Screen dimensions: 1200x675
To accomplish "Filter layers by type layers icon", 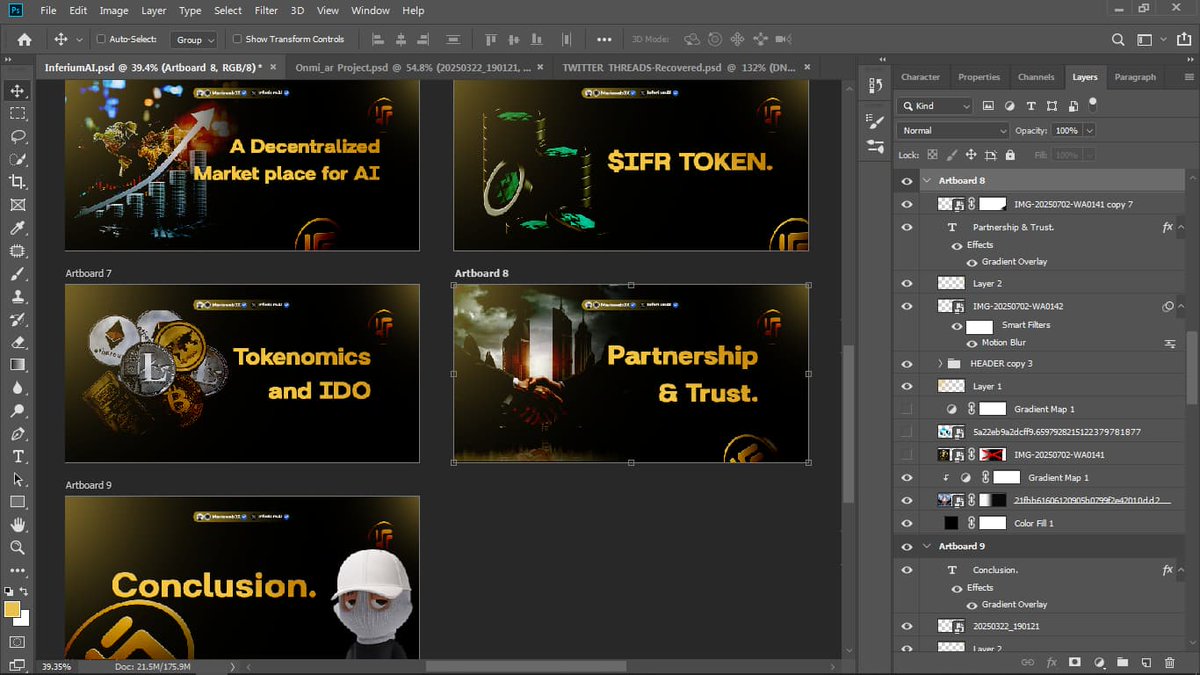I will coord(1029,105).
